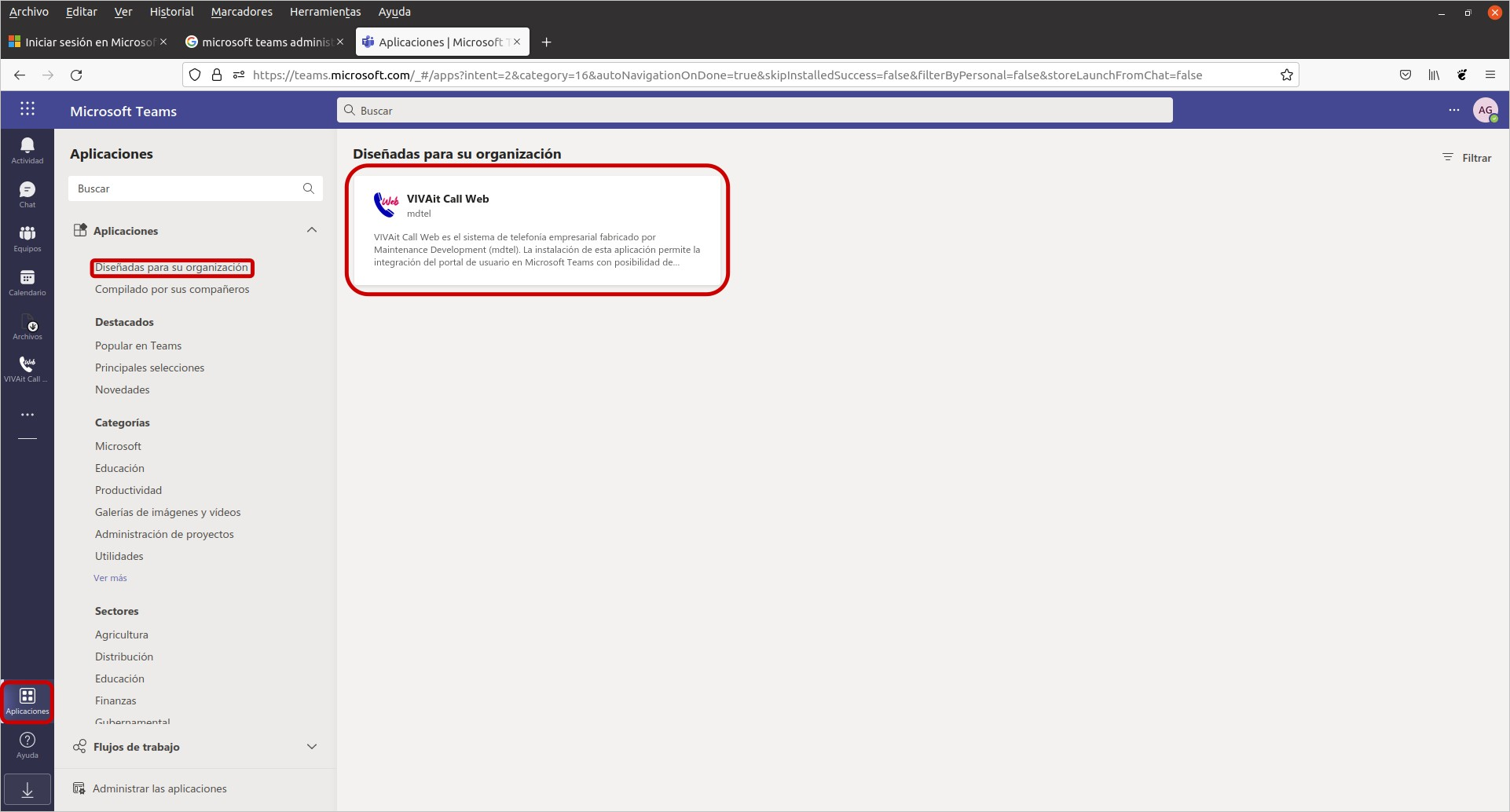
Task: Expand the Flujos de trabajo section
Action: point(312,747)
